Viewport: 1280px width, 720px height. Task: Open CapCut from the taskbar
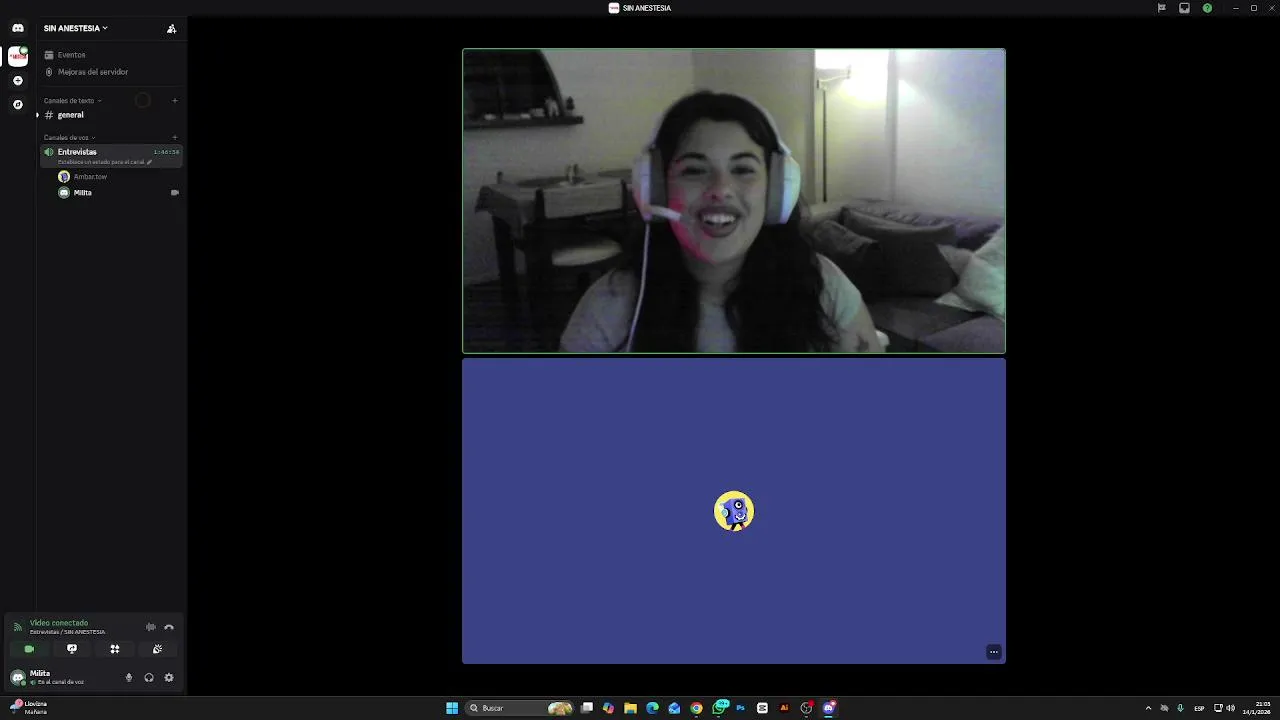[x=762, y=708]
